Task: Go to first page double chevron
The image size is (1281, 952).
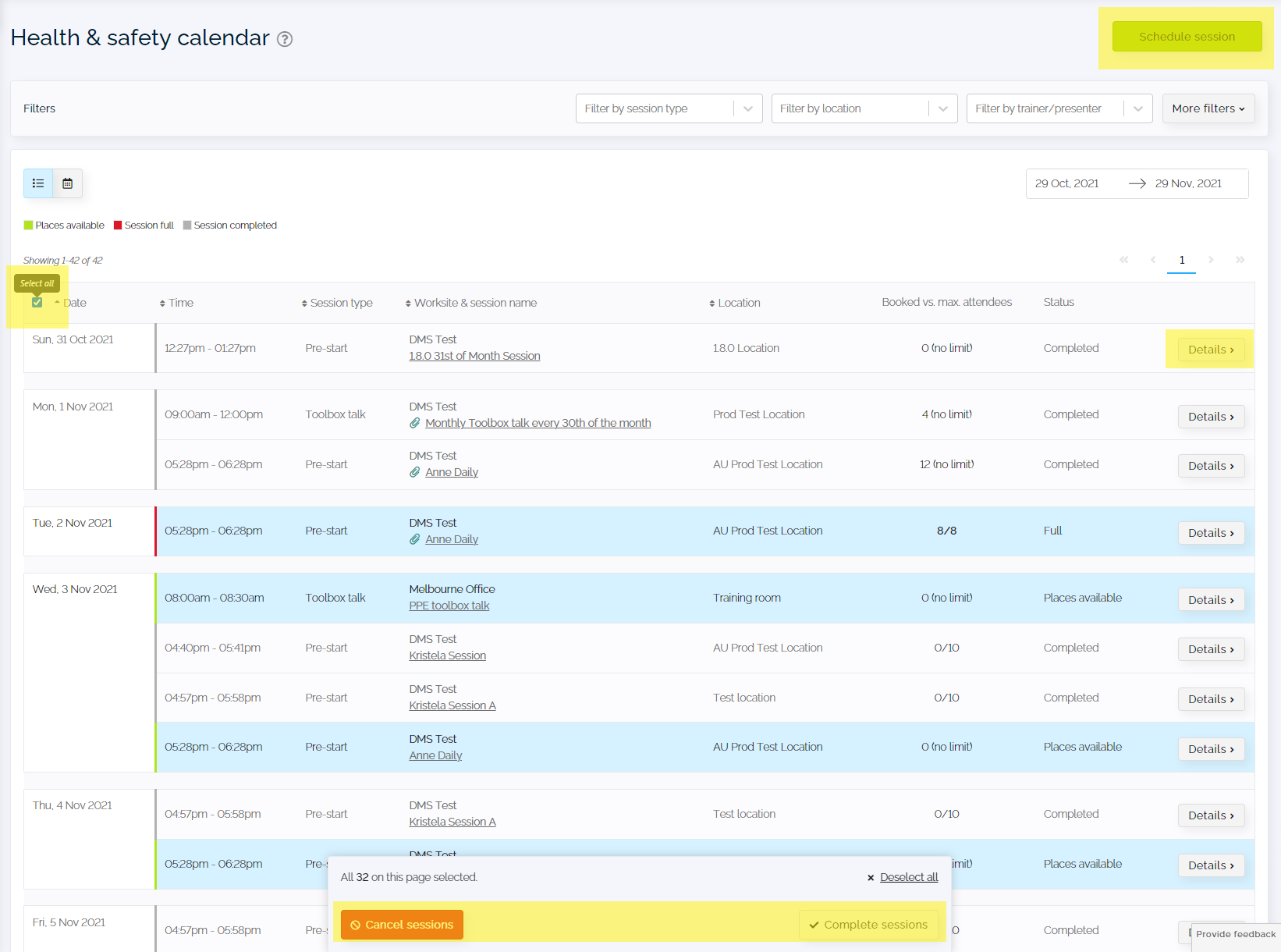Action: coord(1124,260)
